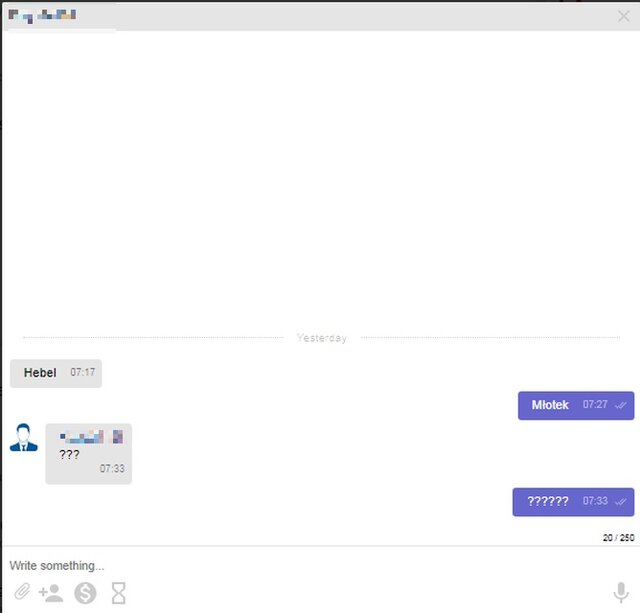Screen dimensions: 640x613
Task: Click the blurred sender name in message
Action: tap(91, 436)
